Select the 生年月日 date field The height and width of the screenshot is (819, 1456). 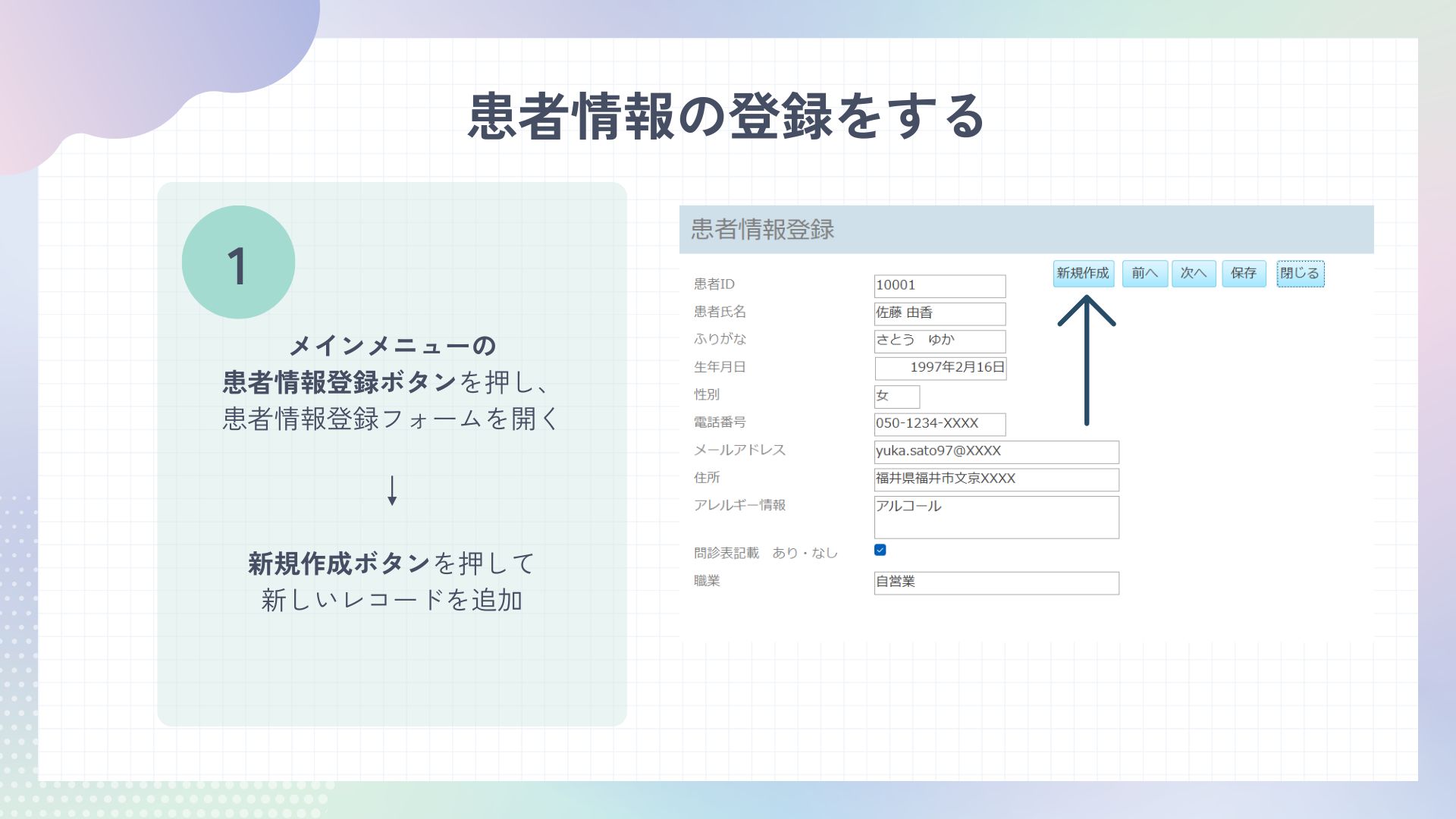(x=940, y=368)
